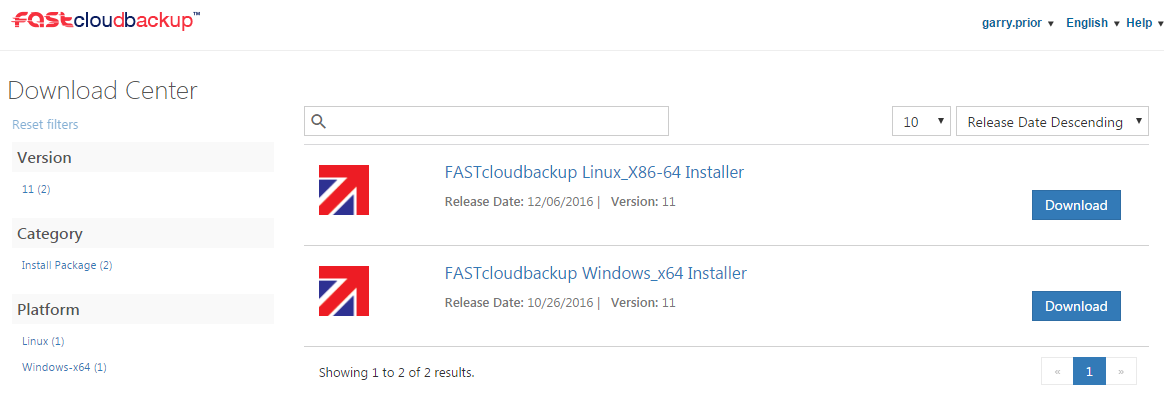
Task: Open FASTcloudbackup Windows_x64 Installer link
Action: tap(595, 273)
